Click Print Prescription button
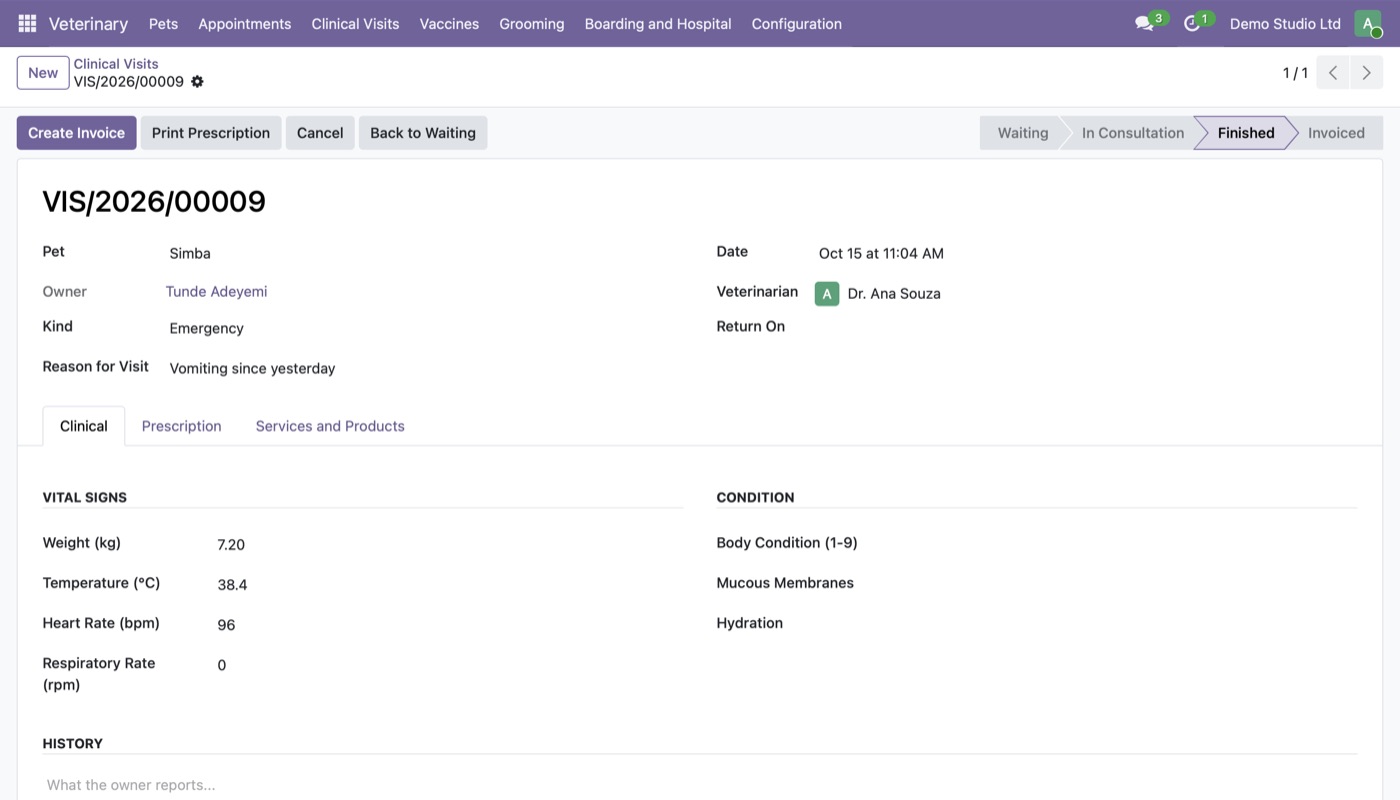 (211, 133)
